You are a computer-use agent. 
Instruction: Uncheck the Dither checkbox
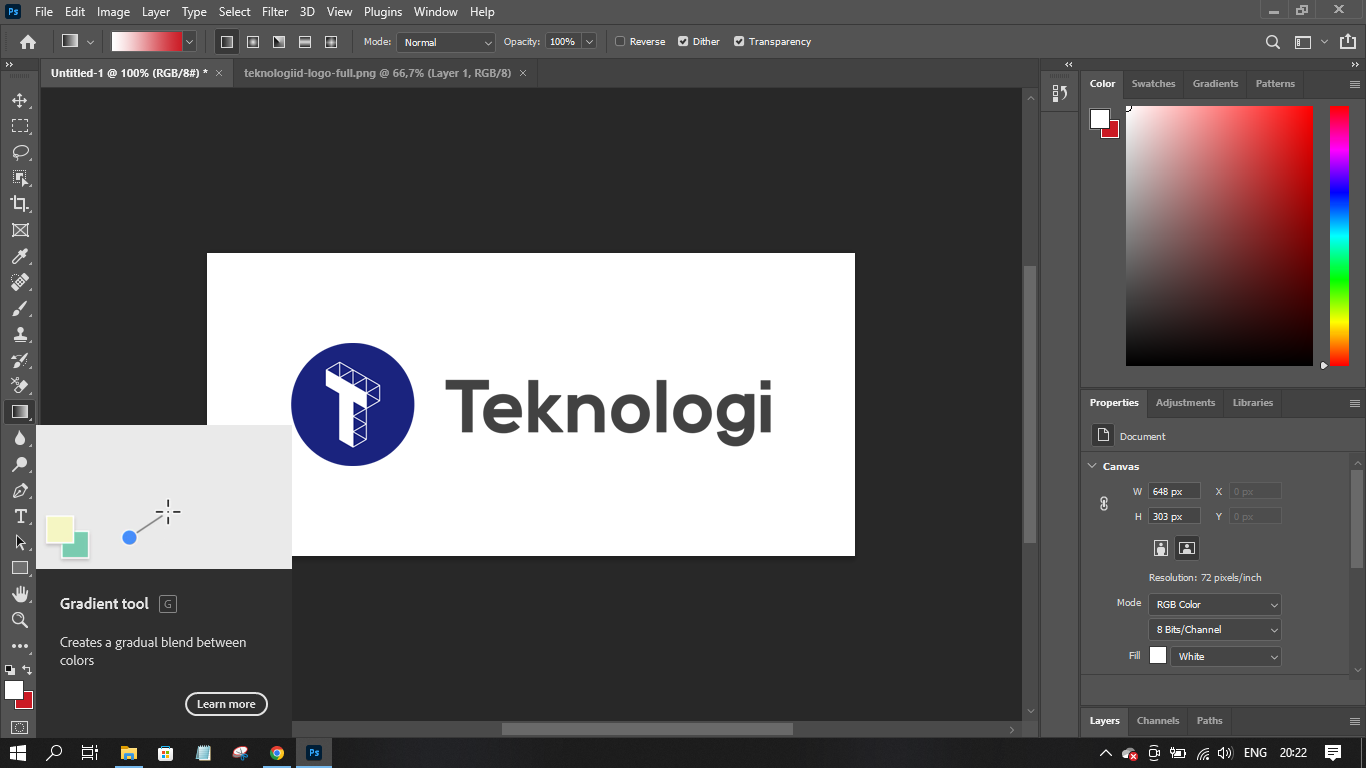pyautogui.click(x=683, y=42)
